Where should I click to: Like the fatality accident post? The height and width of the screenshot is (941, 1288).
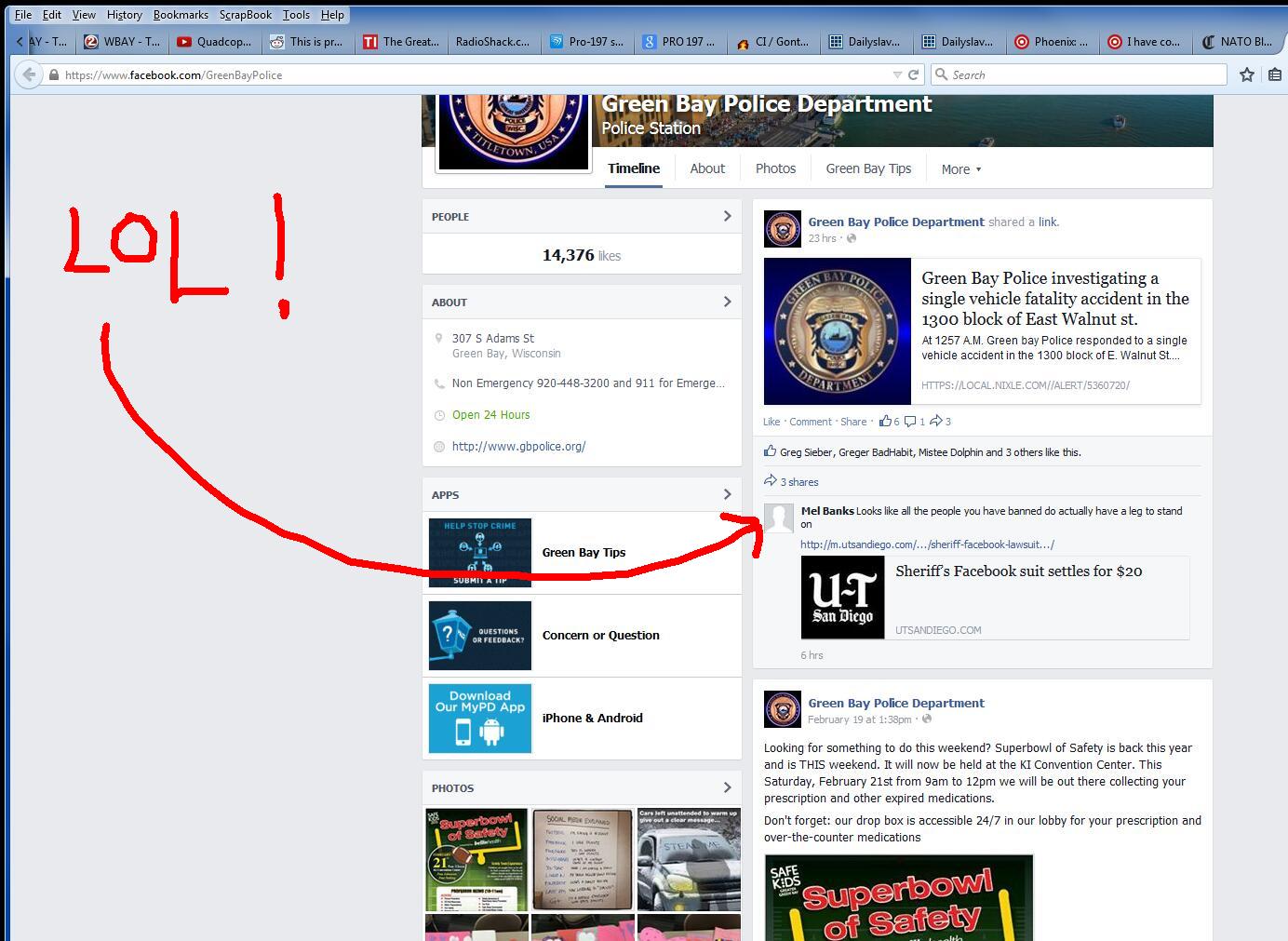[x=771, y=422]
